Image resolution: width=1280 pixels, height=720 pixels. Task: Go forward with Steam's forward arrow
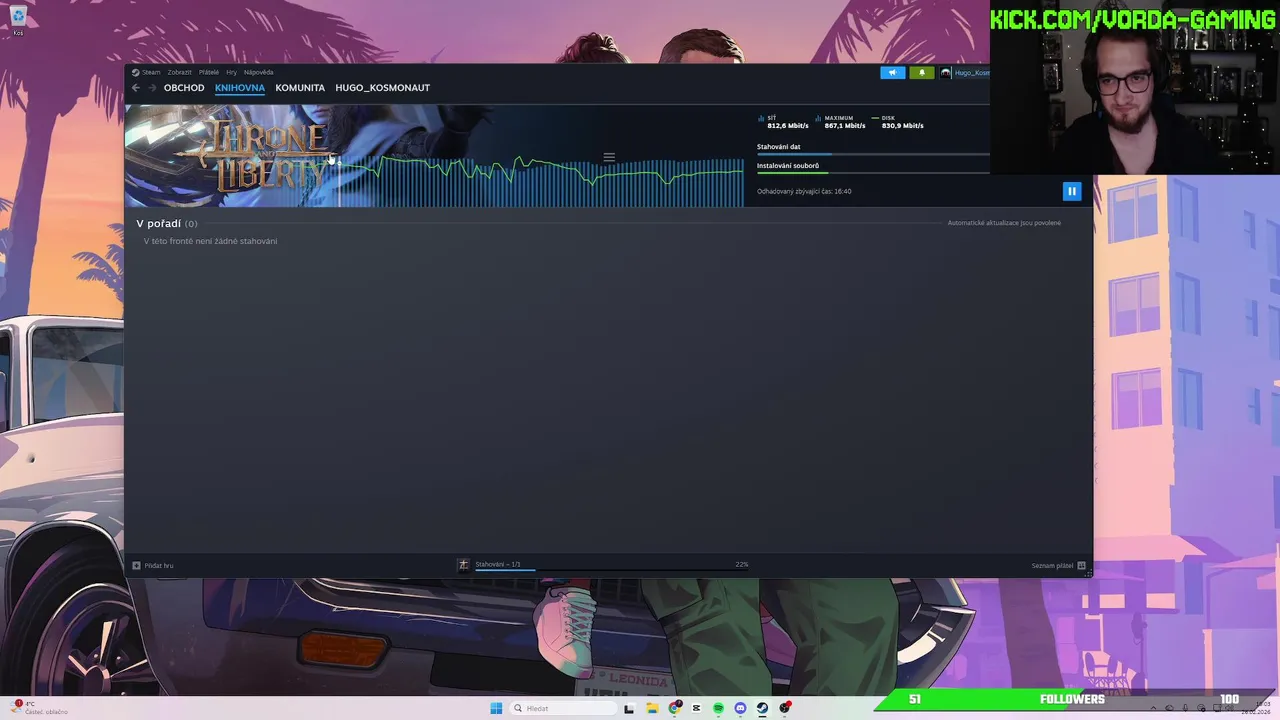pyautogui.click(x=152, y=88)
